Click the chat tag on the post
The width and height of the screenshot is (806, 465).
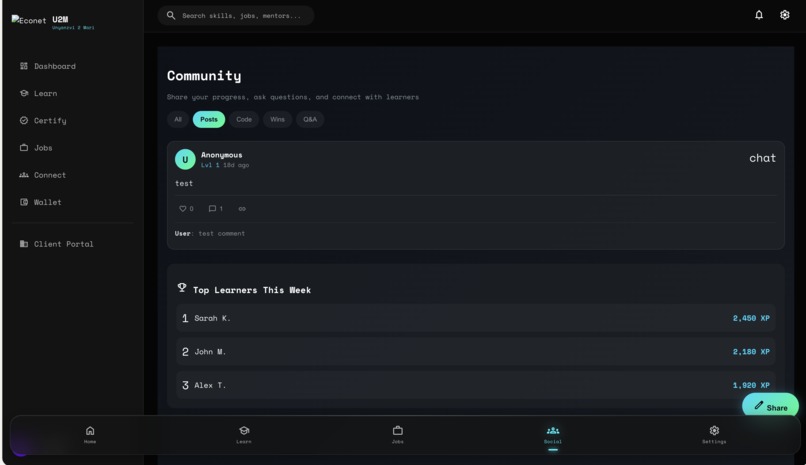tap(762, 158)
